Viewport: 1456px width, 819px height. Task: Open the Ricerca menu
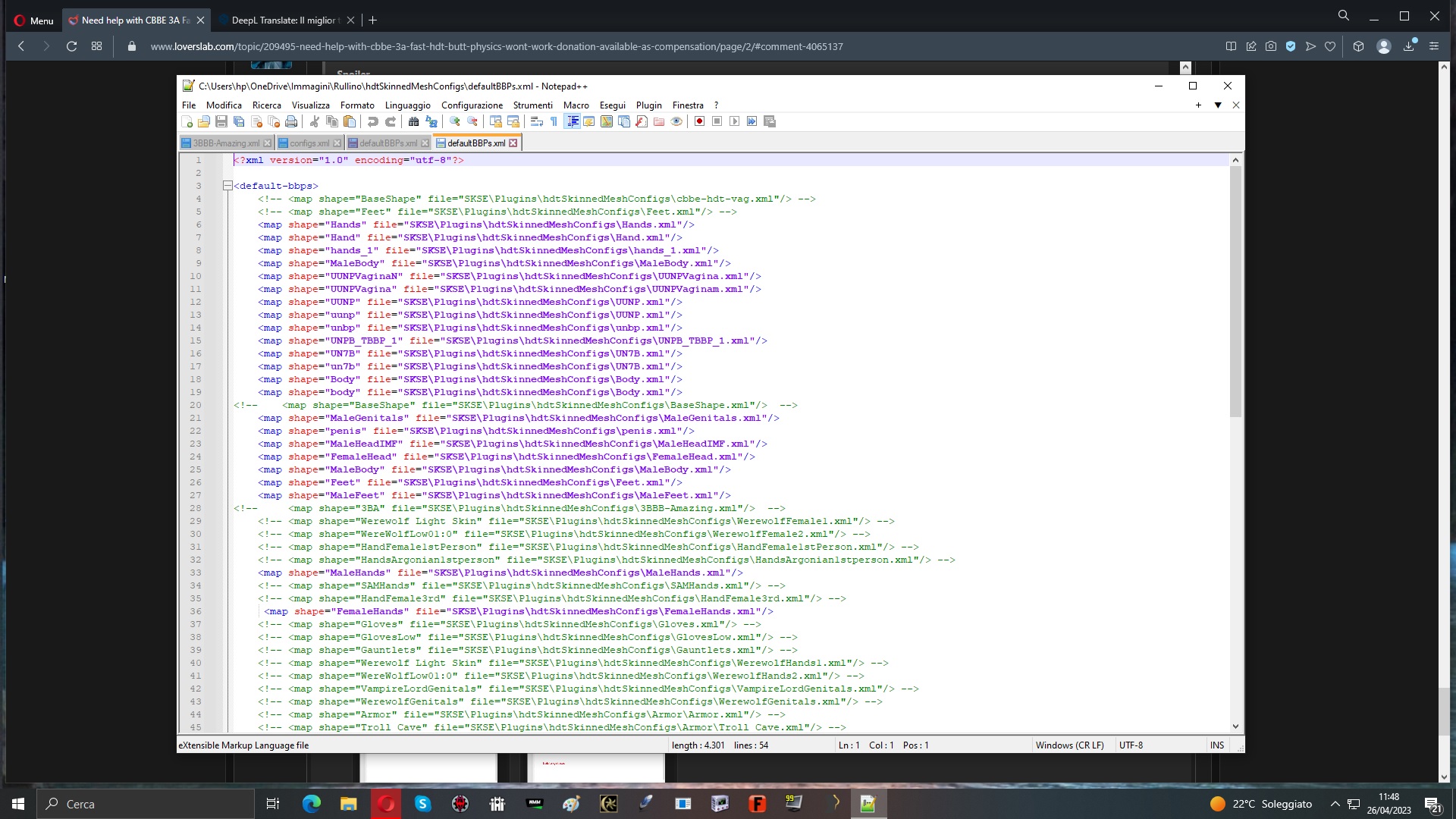266,105
